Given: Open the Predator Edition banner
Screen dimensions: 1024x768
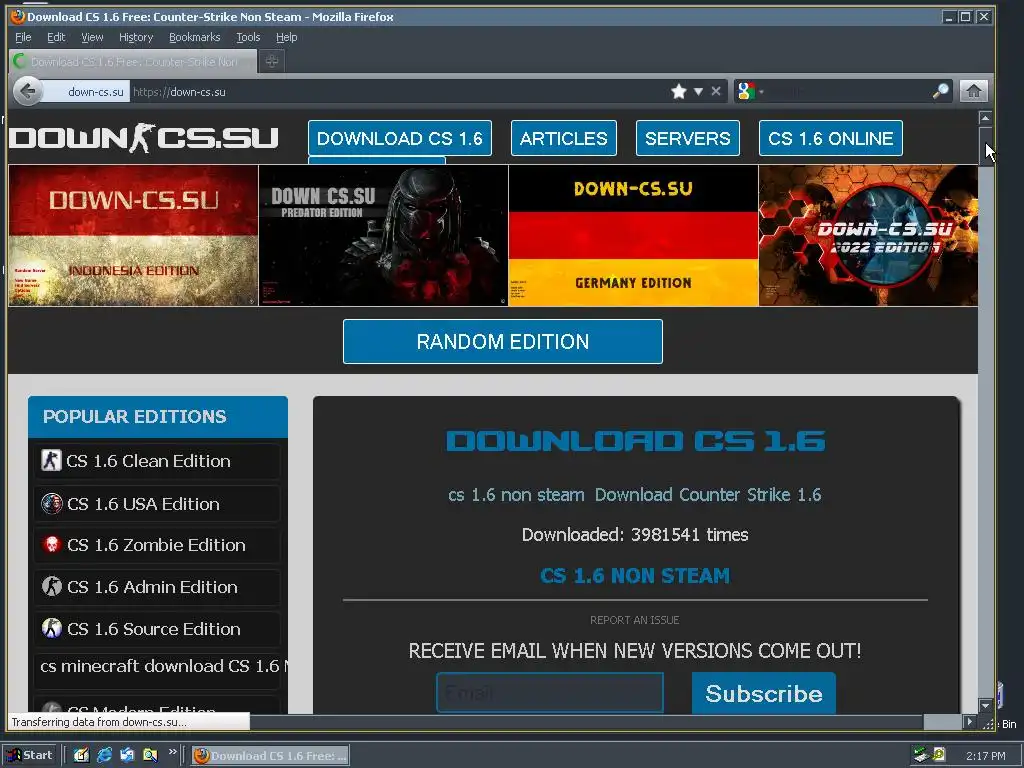Looking at the screenshot, I should pos(383,235).
